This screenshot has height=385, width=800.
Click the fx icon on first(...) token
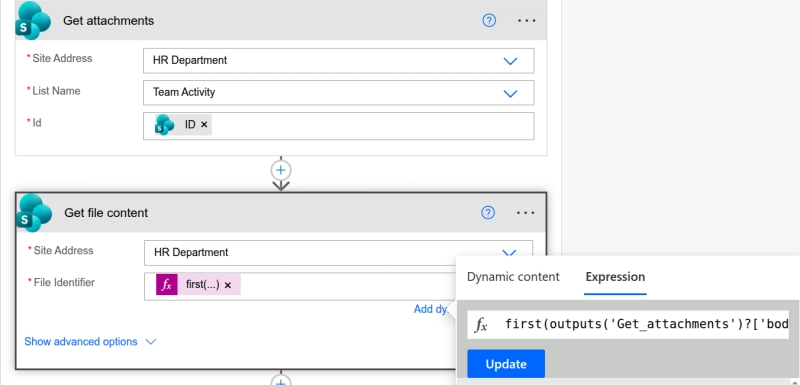[167, 285]
